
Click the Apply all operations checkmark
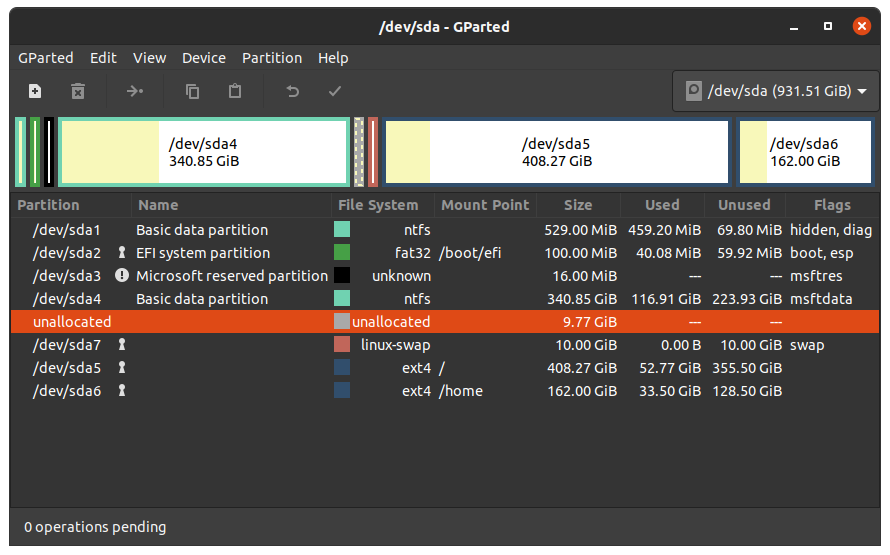pyautogui.click(x=335, y=91)
